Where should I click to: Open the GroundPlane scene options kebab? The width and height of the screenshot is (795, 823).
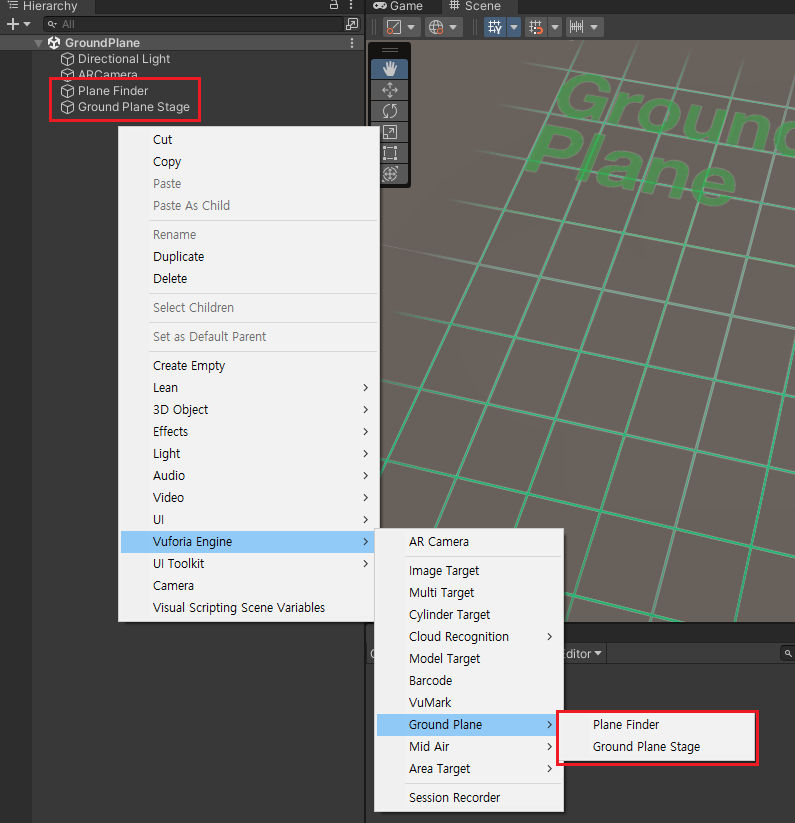click(x=352, y=43)
